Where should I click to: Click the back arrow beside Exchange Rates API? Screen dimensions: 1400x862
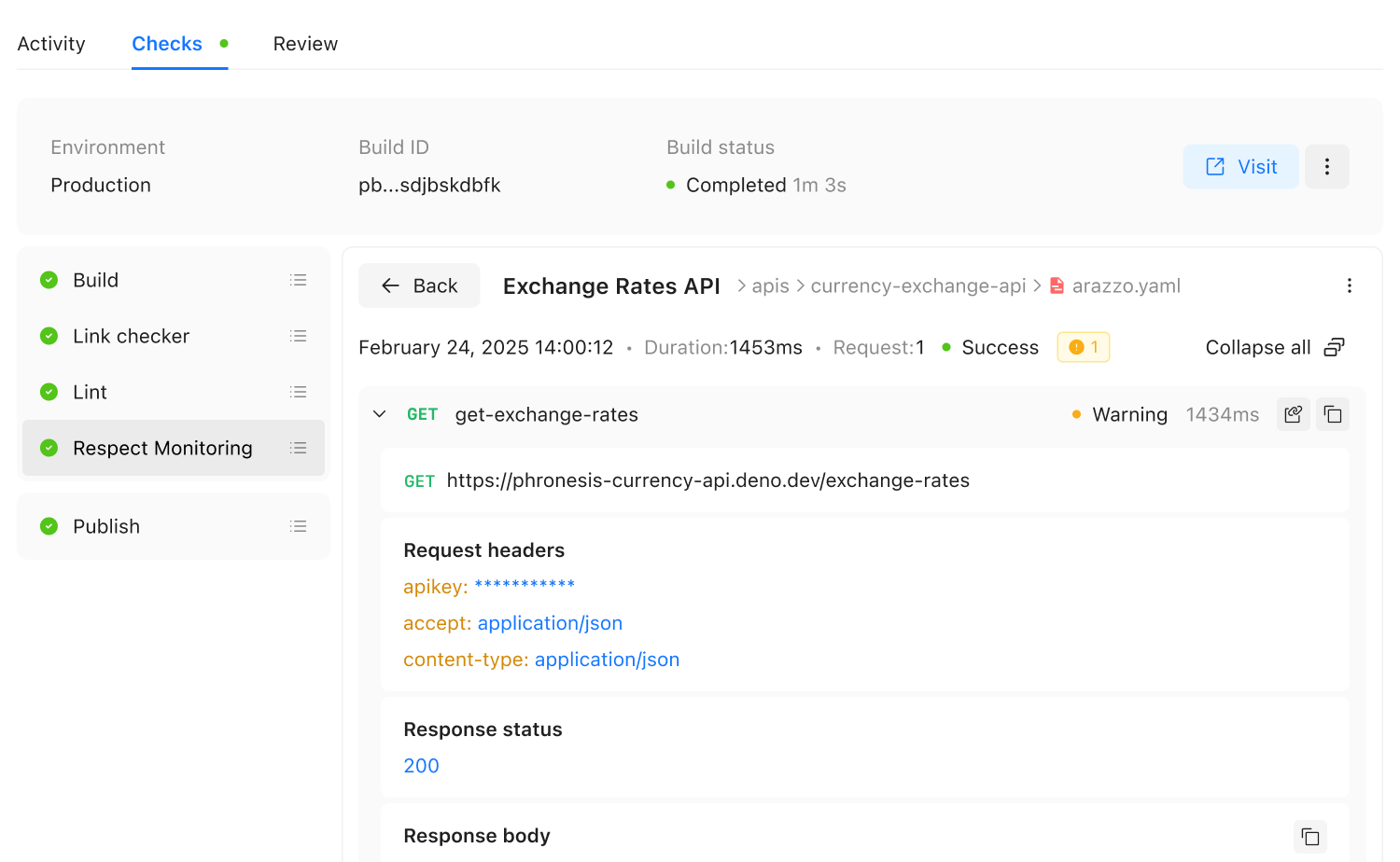390,285
